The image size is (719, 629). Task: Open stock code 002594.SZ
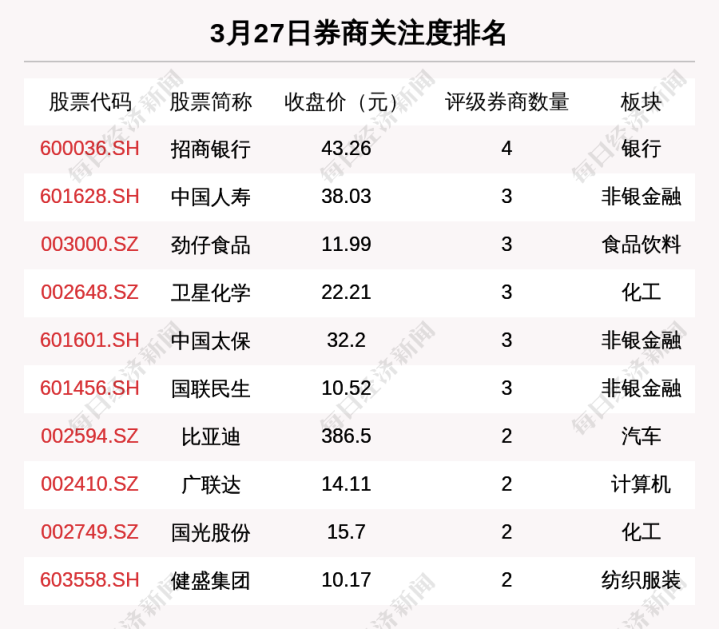click(x=90, y=436)
